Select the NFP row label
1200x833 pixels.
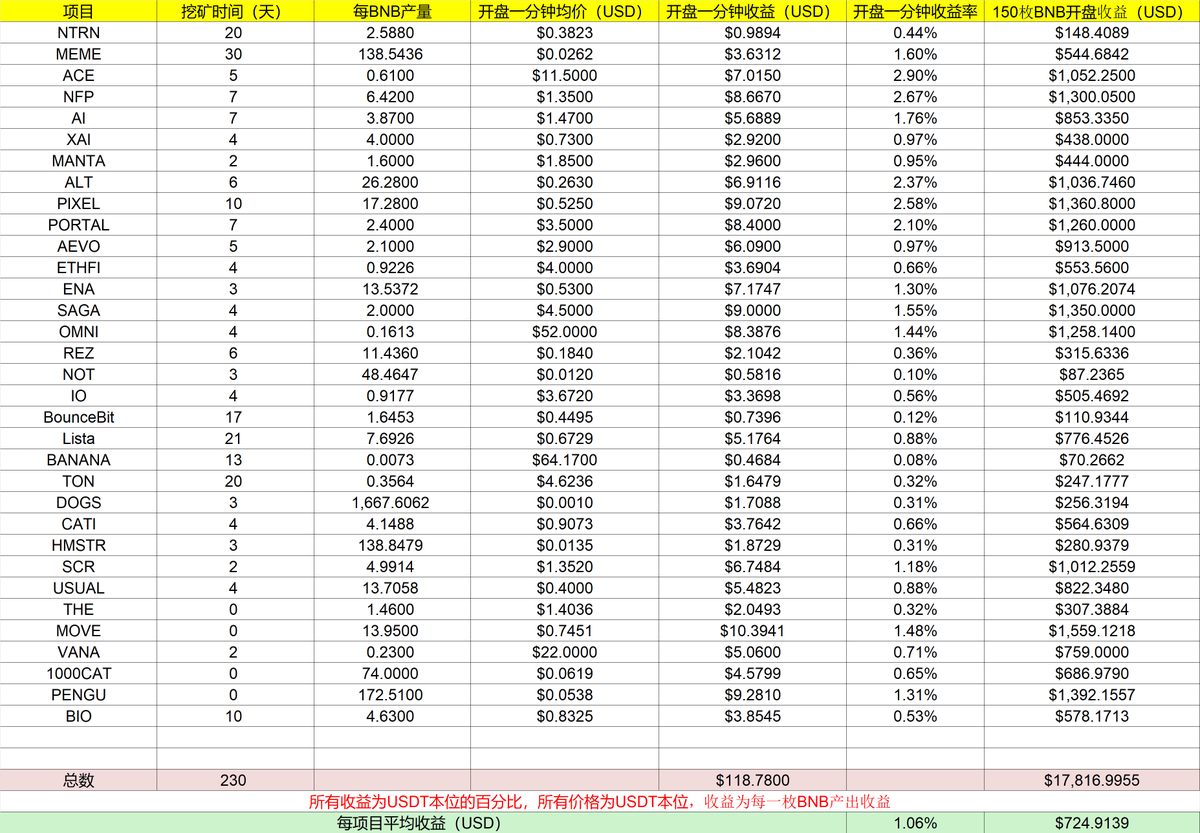[78, 97]
